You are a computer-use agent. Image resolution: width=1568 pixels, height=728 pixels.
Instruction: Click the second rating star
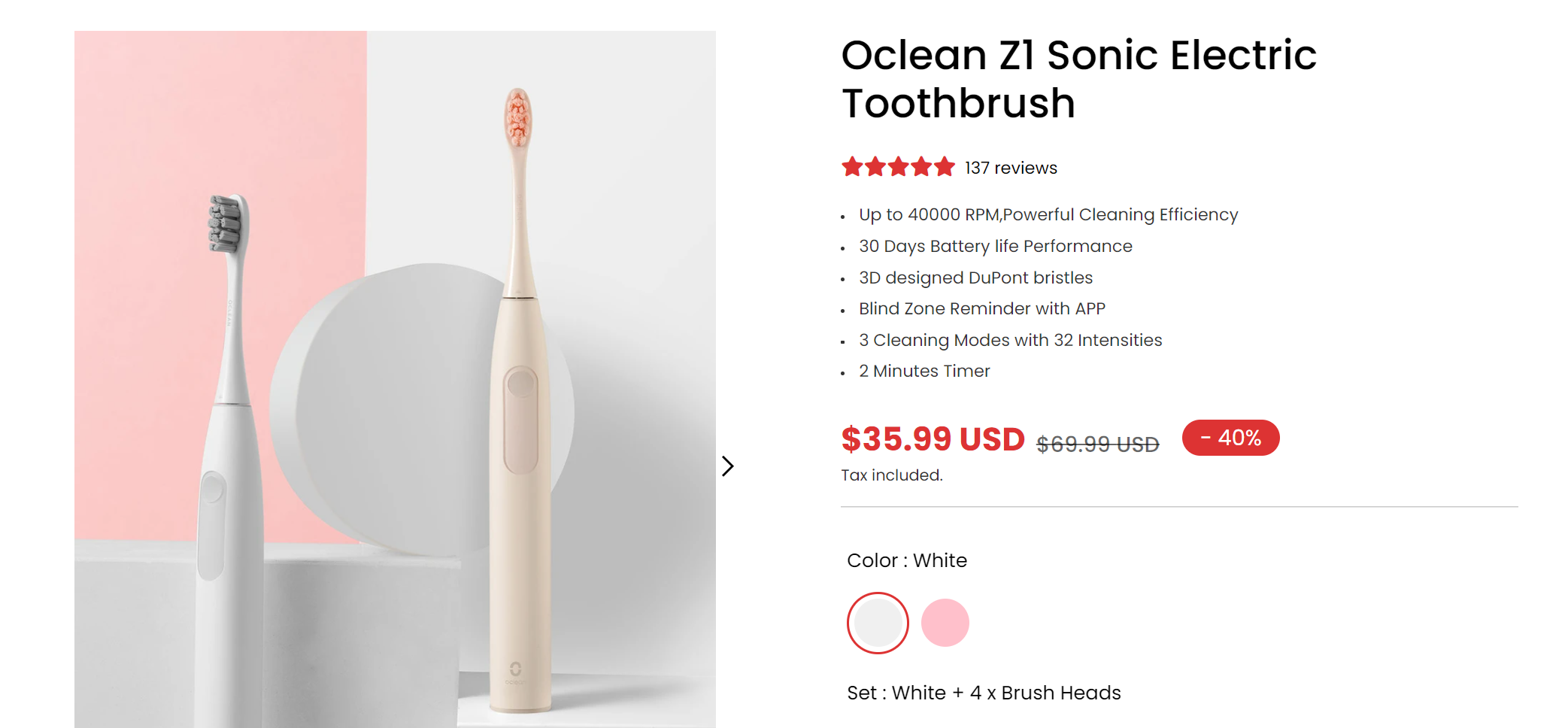(876, 167)
